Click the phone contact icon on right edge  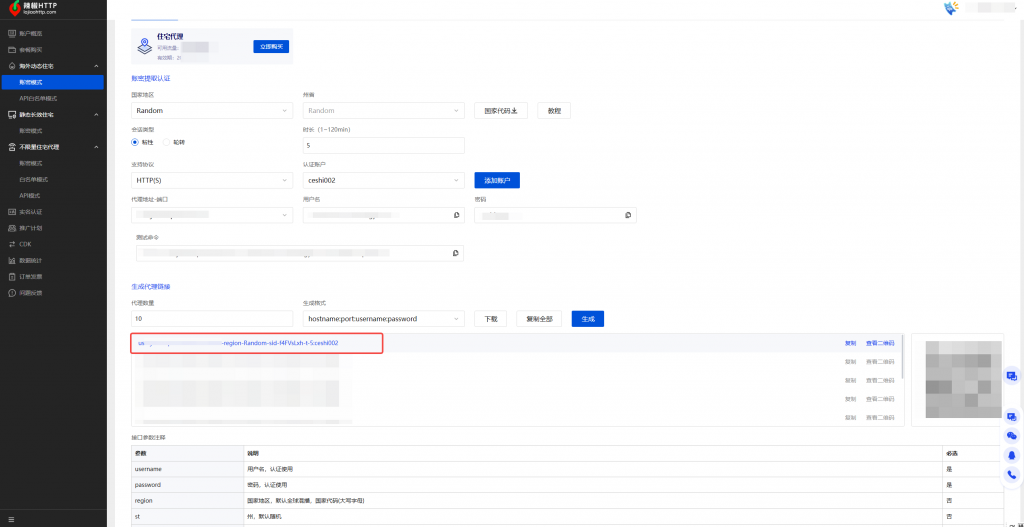click(1012, 475)
